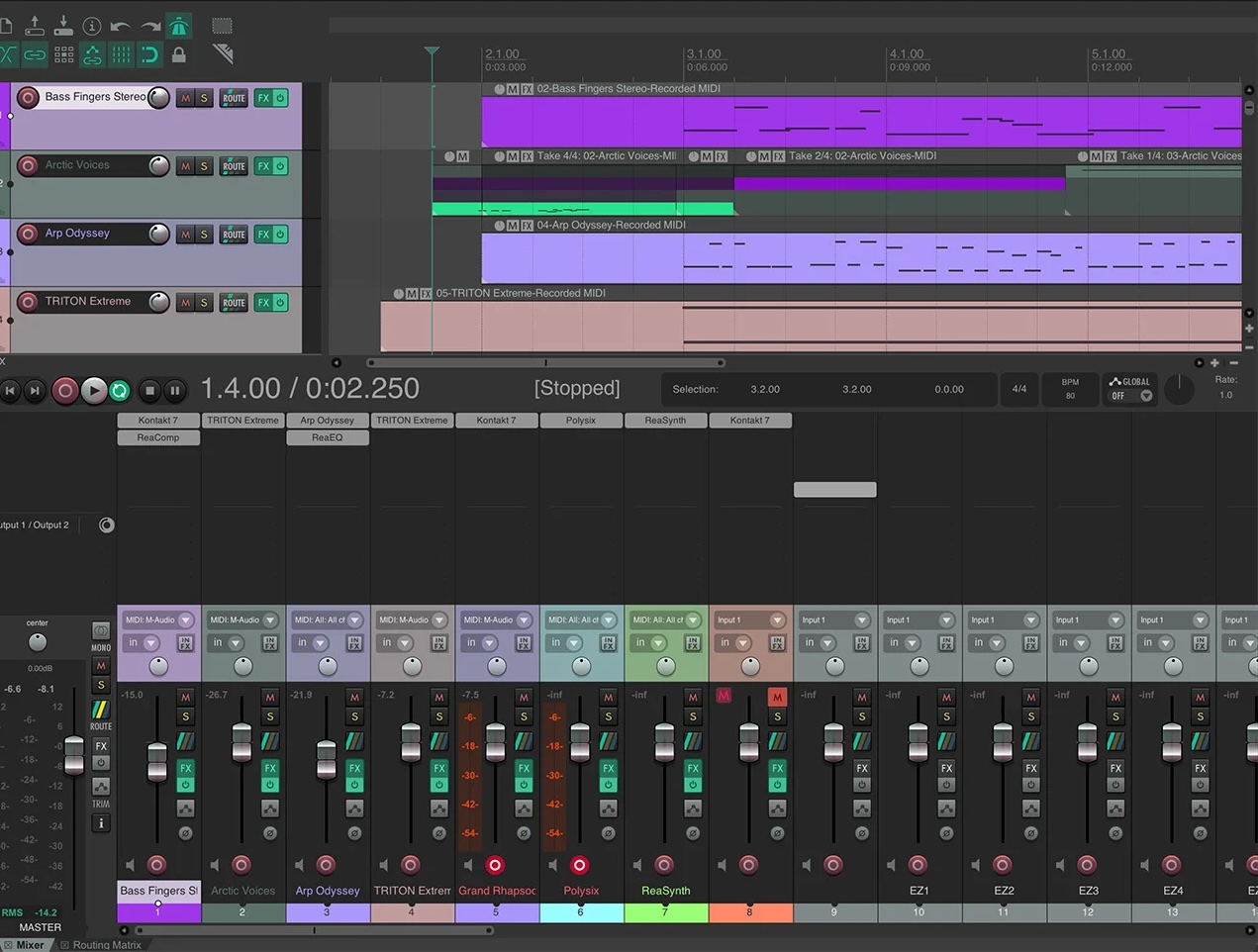The image size is (1258, 952).
Task: Click the IN FX button on mixer channel 2
Action: pyautogui.click(x=269, y=643)
